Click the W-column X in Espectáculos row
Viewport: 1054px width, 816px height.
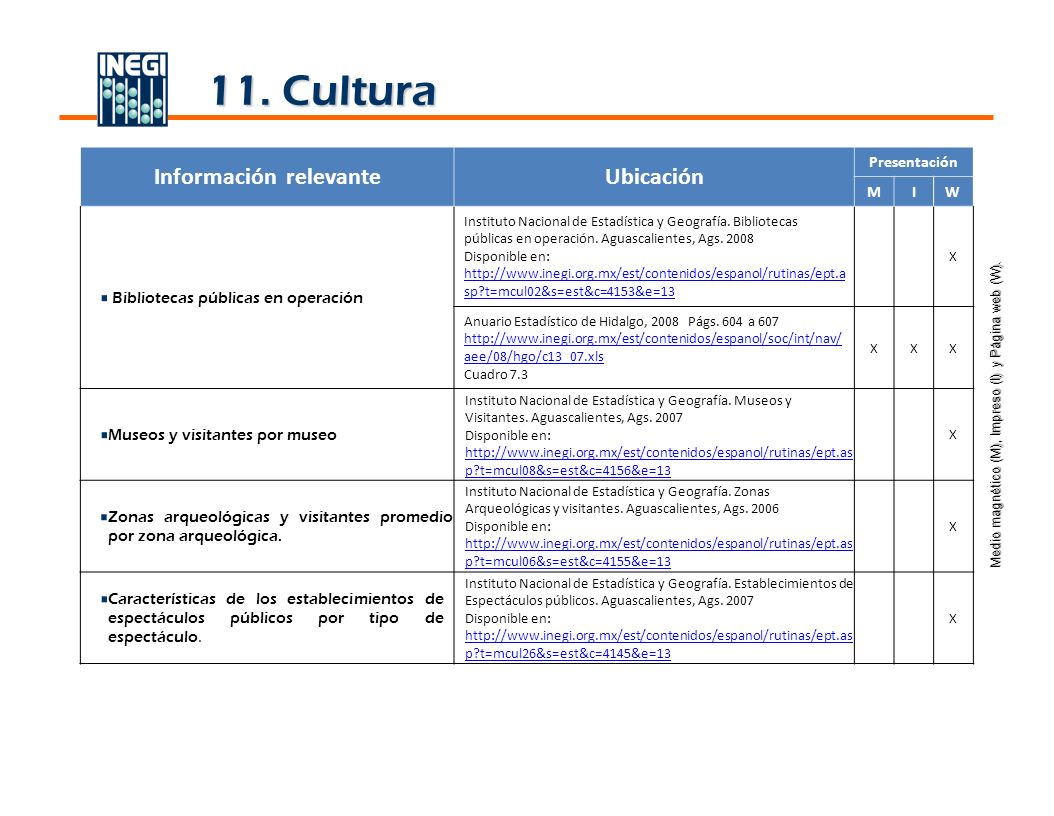[952, 619]
